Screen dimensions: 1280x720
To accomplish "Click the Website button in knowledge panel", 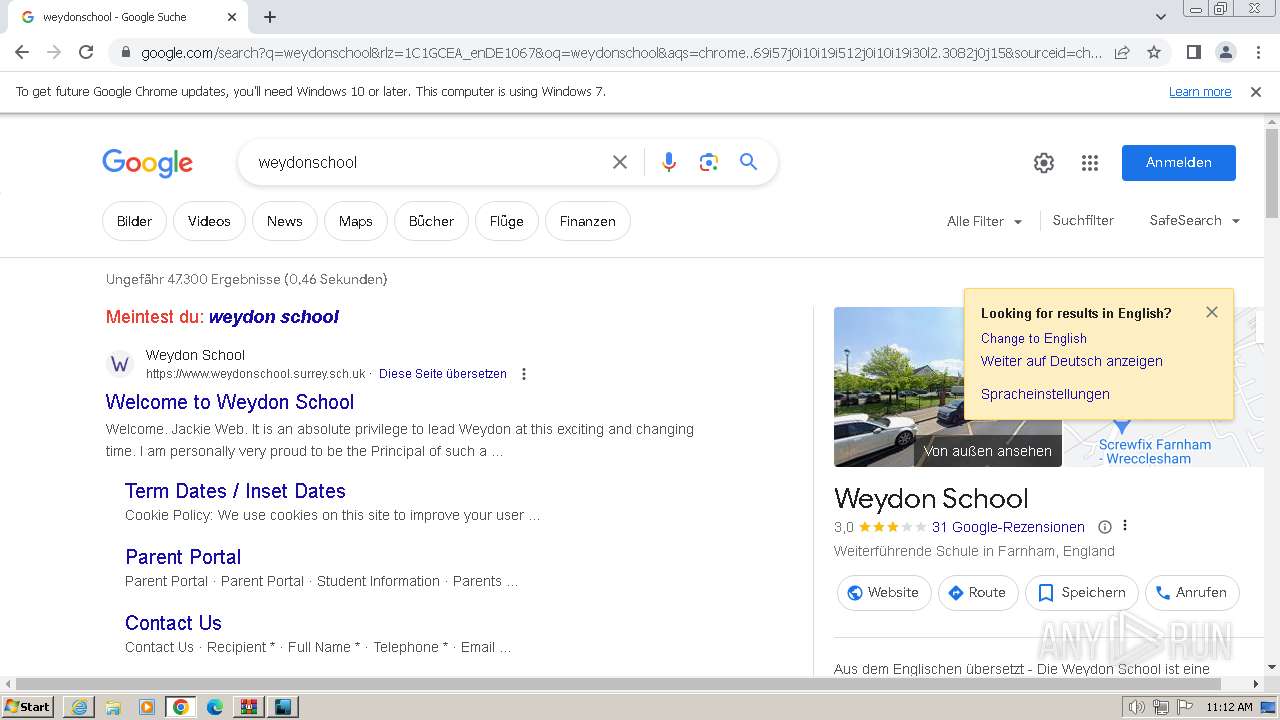I will pos(884,593).
